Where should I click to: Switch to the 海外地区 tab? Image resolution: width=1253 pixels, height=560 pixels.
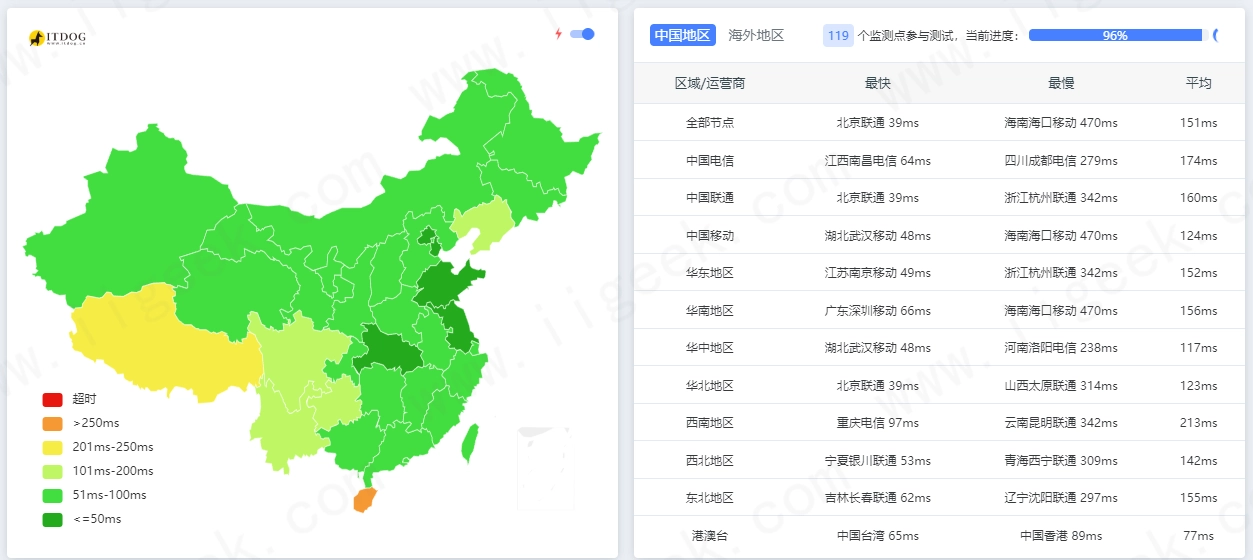click(x=756, y=35)
